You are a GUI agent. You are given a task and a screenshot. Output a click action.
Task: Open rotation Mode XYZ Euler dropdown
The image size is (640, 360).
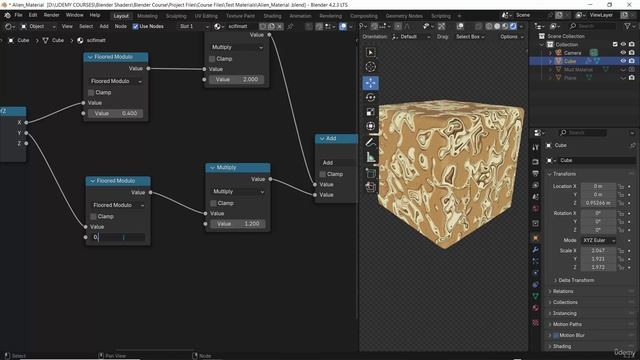598,240
